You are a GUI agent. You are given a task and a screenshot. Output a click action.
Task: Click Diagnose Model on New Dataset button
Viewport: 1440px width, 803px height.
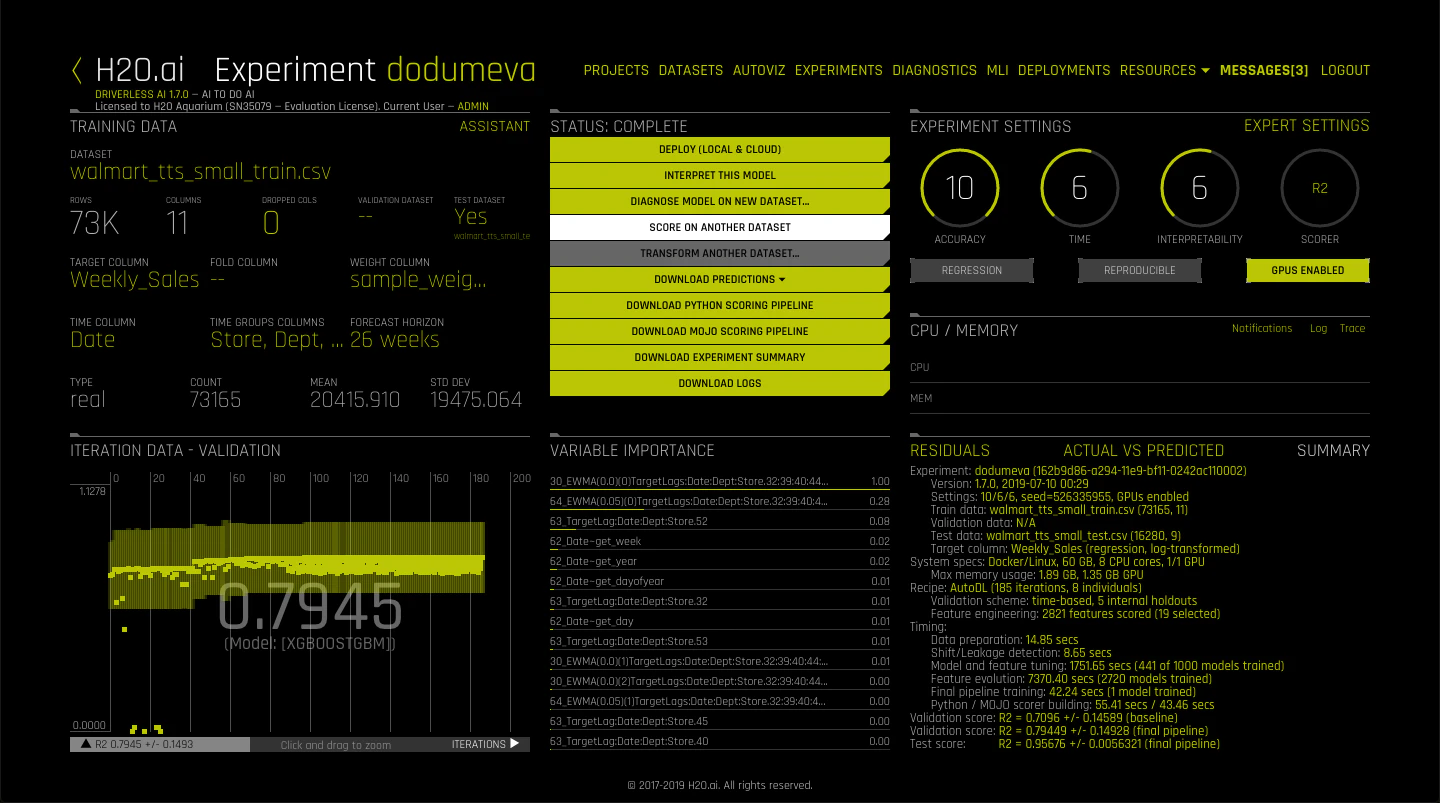coord(720,201)
